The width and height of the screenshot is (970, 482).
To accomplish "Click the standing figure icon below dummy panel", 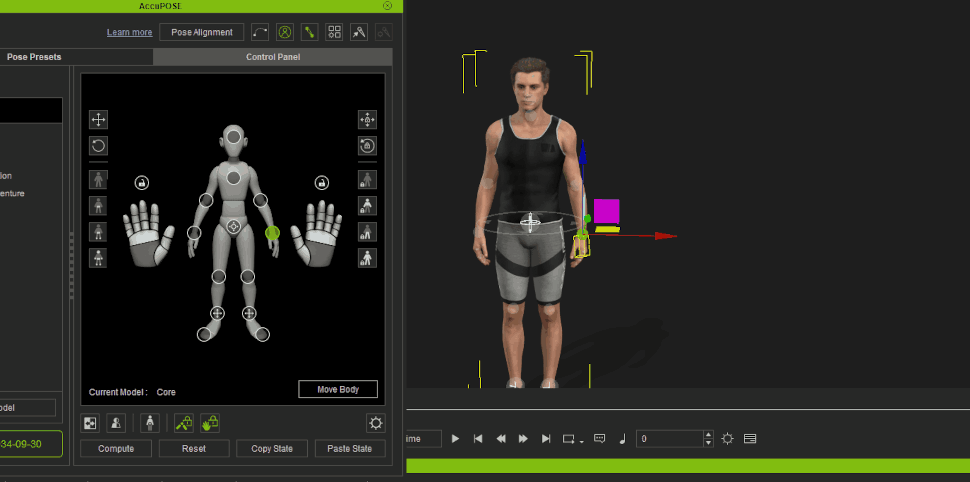I will [149, 423].
